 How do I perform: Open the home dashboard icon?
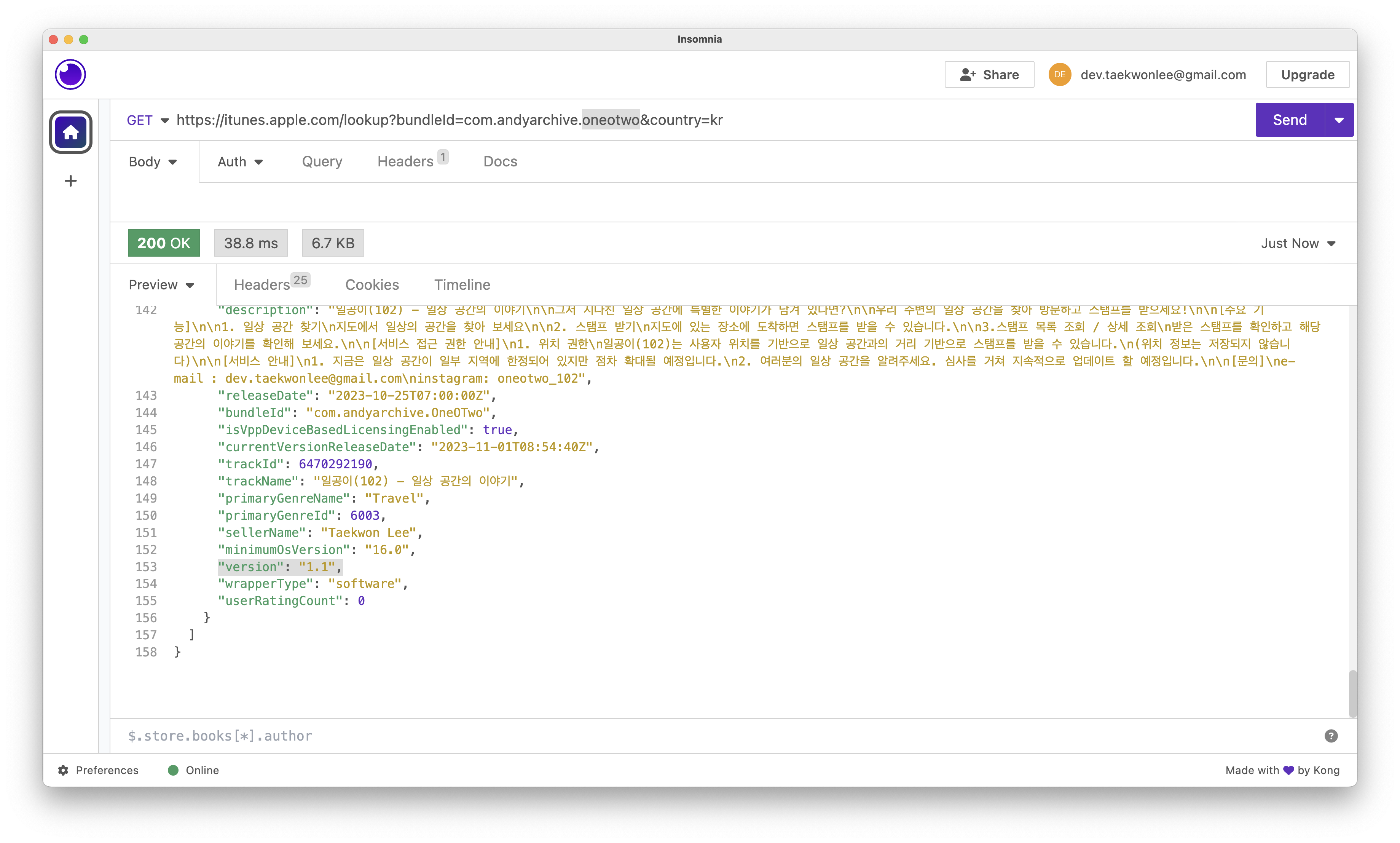[x=70, y=133]
